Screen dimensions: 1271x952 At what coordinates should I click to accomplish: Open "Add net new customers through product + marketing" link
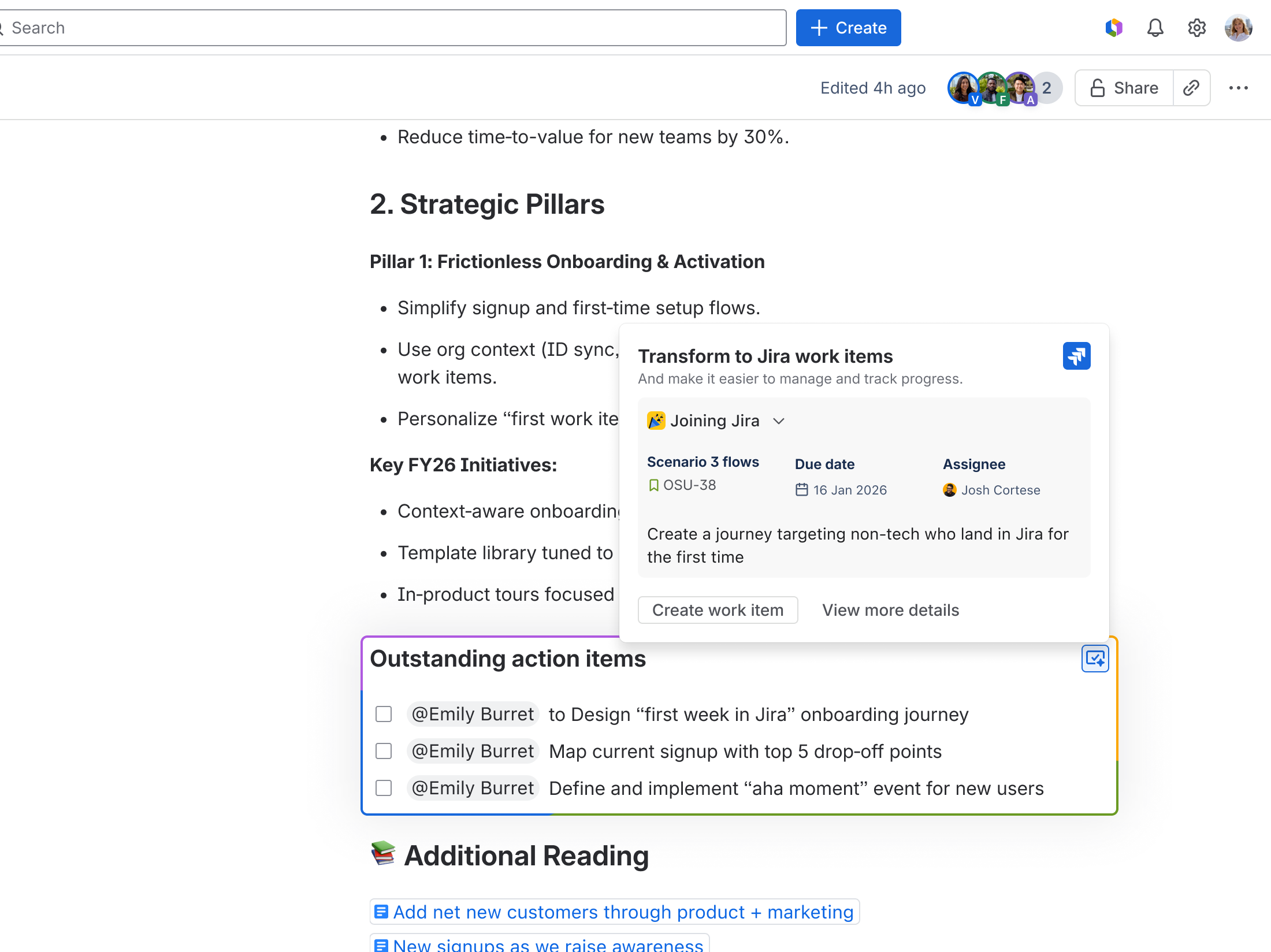[x=615, y=912]
